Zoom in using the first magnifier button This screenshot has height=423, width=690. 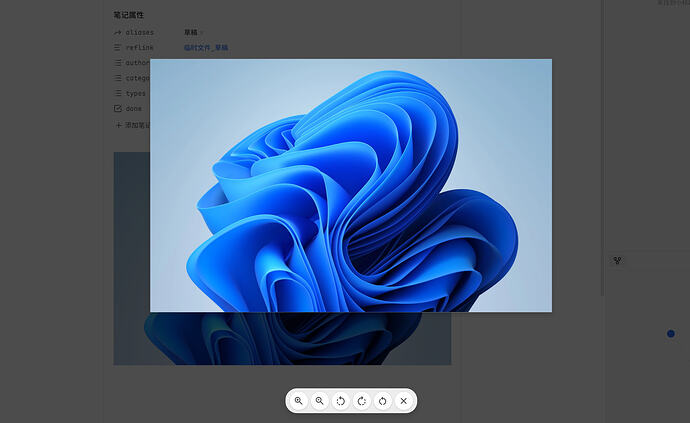tap(299, 401)
